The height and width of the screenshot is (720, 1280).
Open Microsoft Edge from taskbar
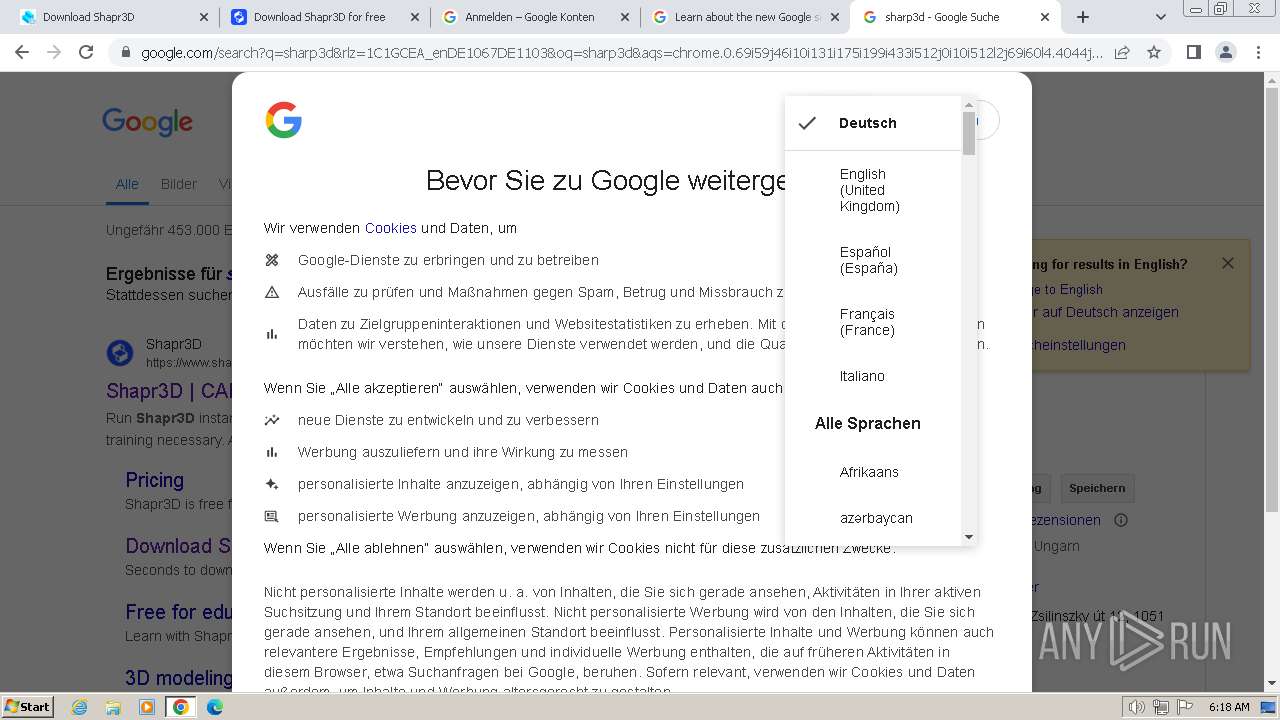point(215,707)
